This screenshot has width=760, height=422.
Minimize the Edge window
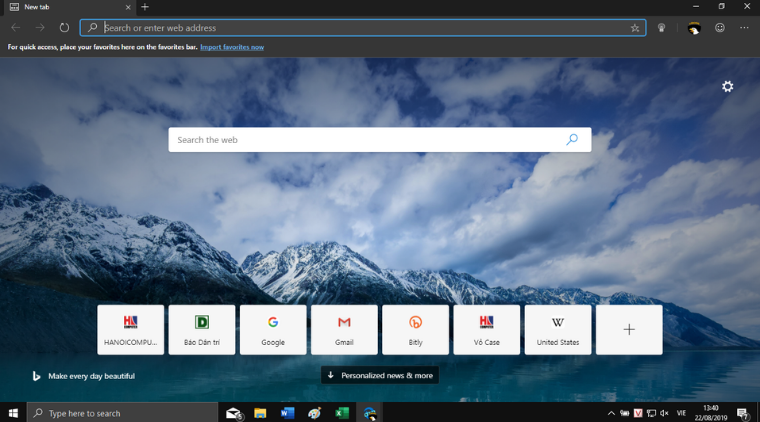(x=696, y=7)
